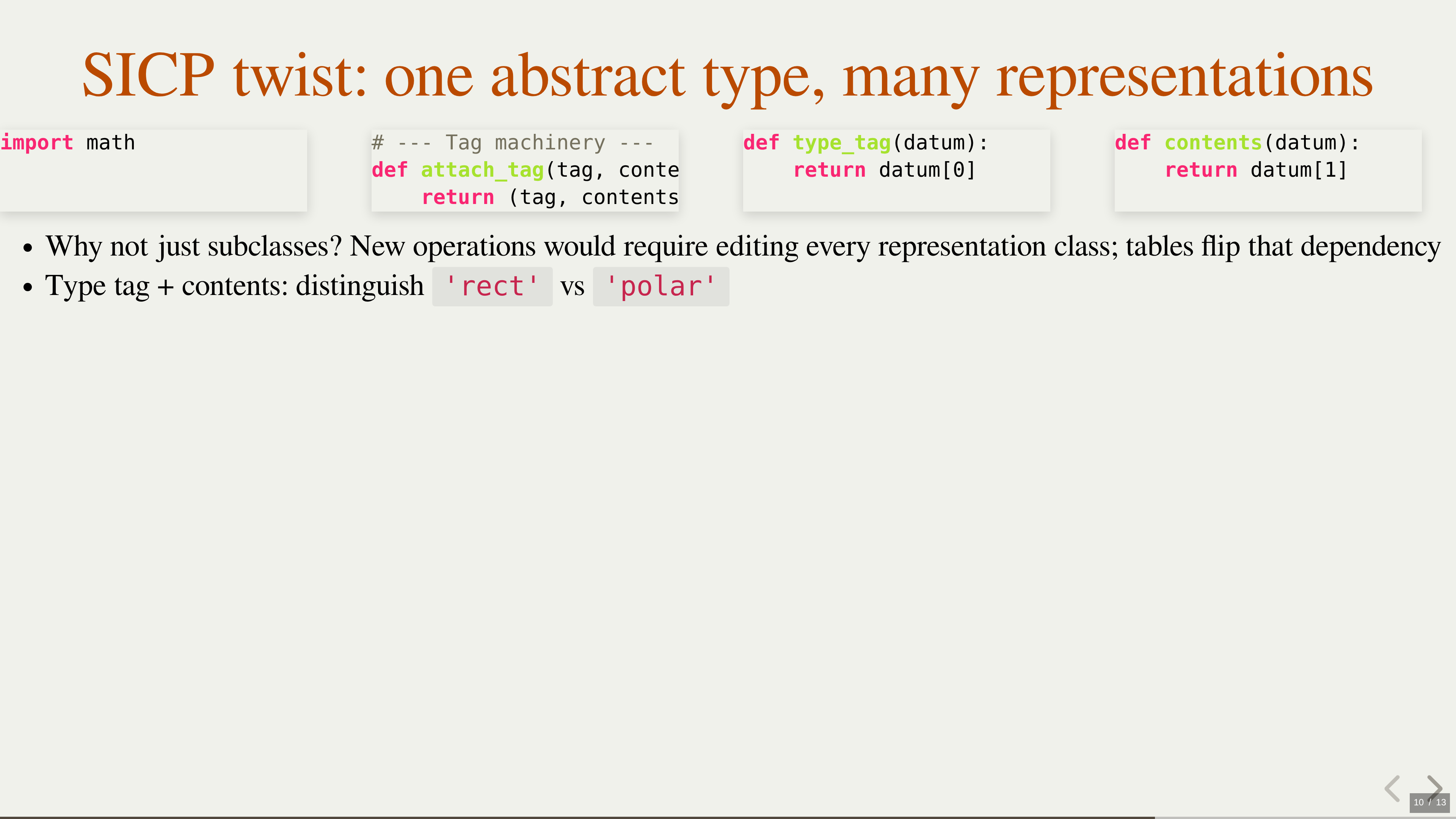Screen dimensions: 1456x819
Task: Click the 'rect' inline code chip
Action: click(x=492, y=286)
